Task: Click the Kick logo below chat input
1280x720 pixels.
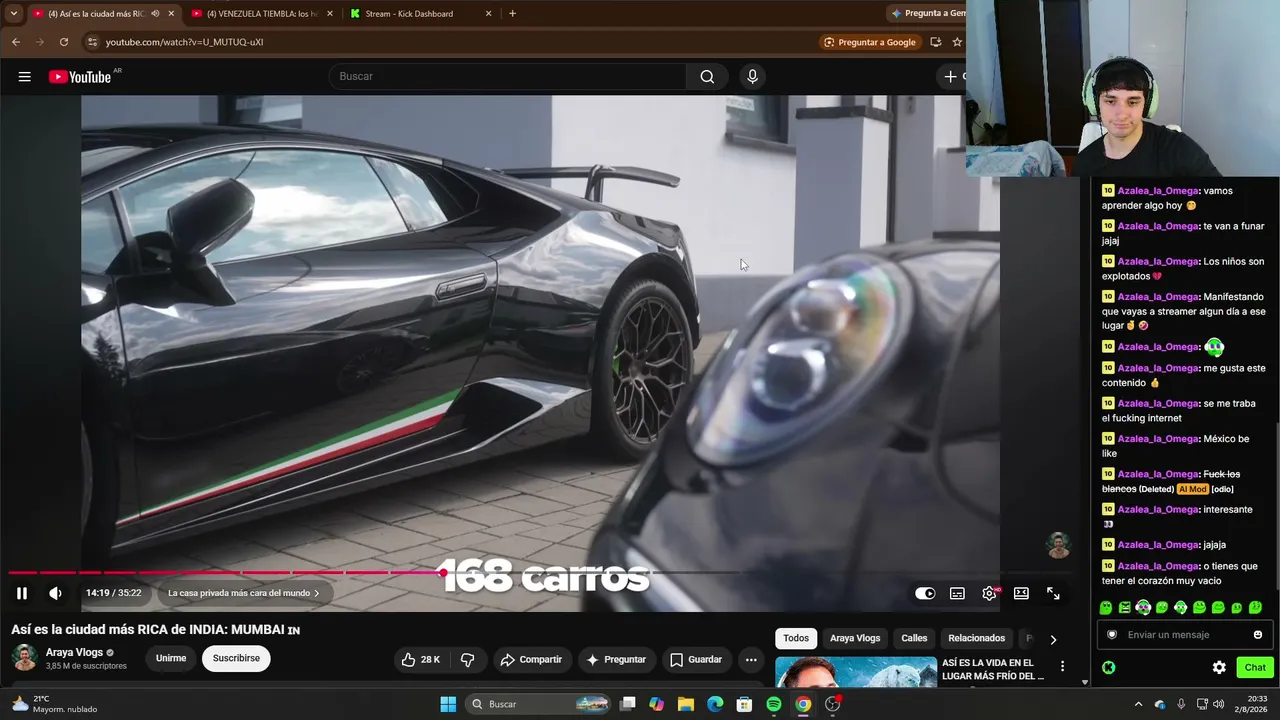Action: point(1109,667)
